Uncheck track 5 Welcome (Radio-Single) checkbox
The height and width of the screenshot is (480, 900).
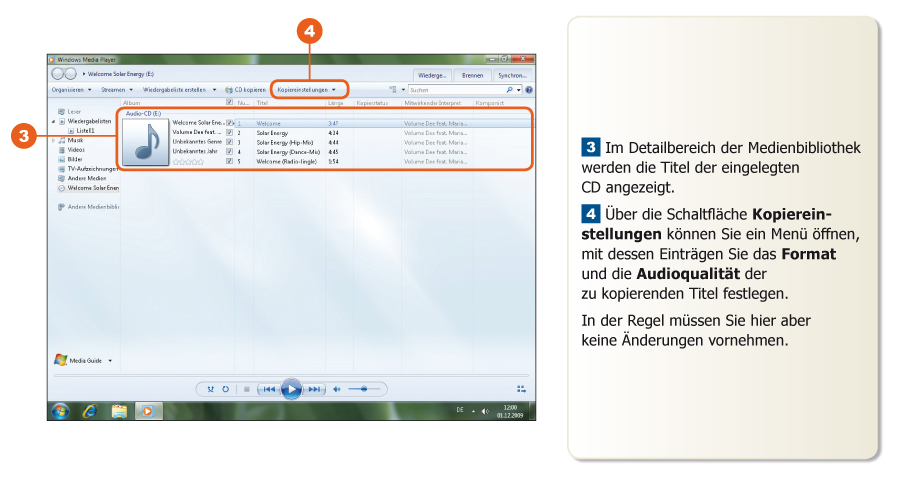[x=230, y=160]
